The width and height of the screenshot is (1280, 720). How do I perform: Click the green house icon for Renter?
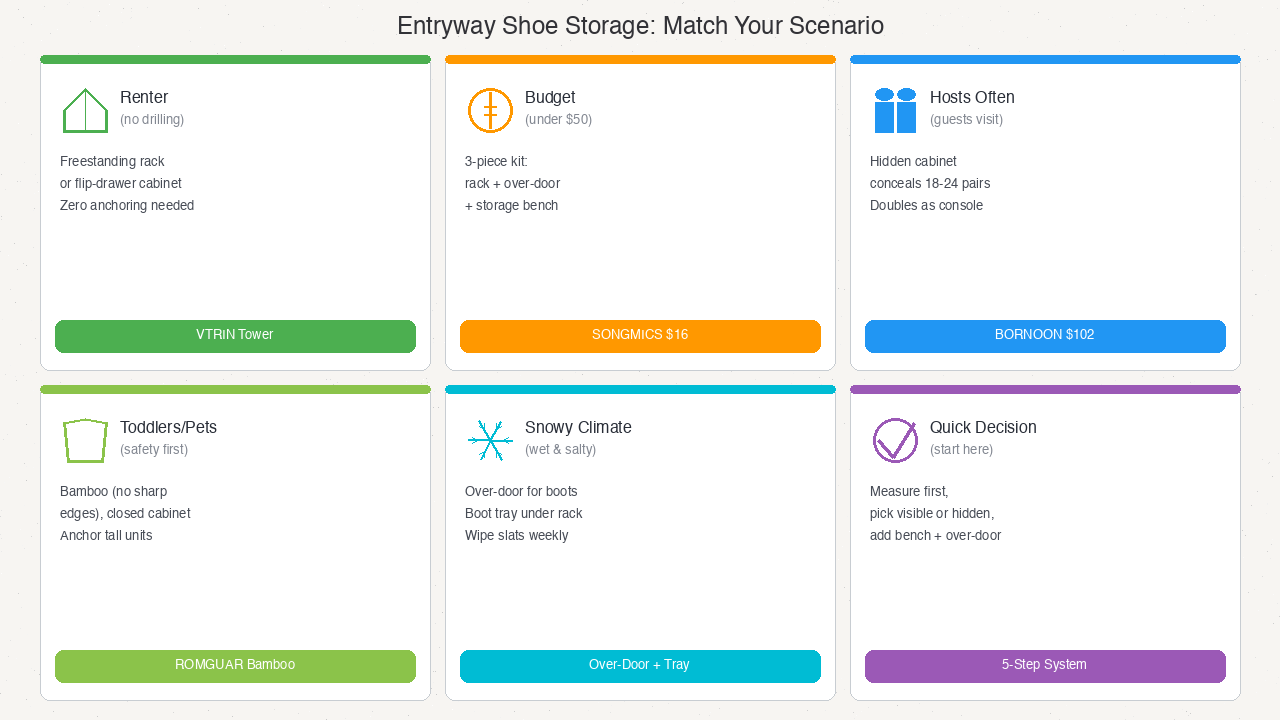(x=85, y=110)
